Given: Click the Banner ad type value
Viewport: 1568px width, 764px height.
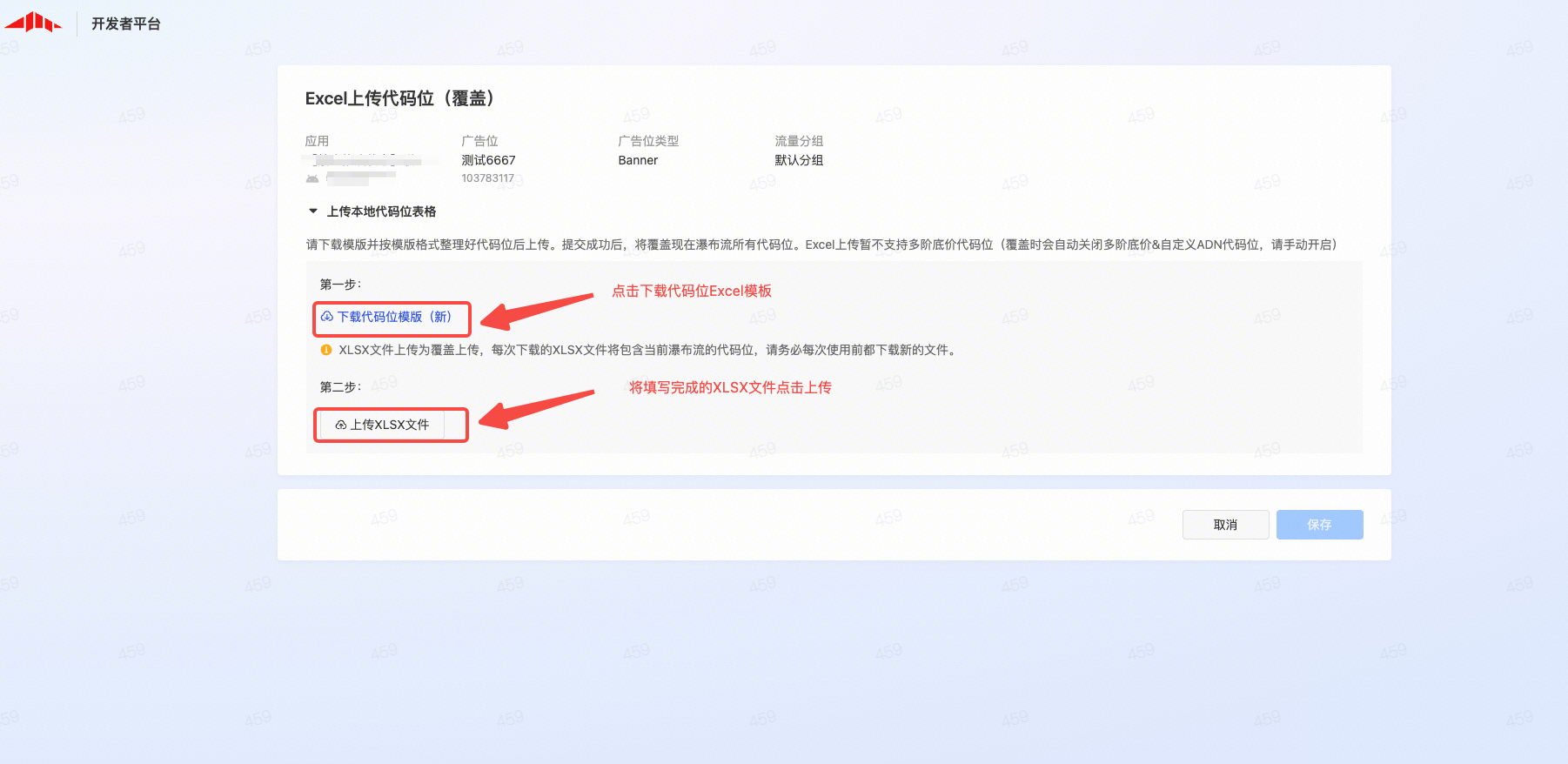Looking at the screenshot, I should pos(638,160).
